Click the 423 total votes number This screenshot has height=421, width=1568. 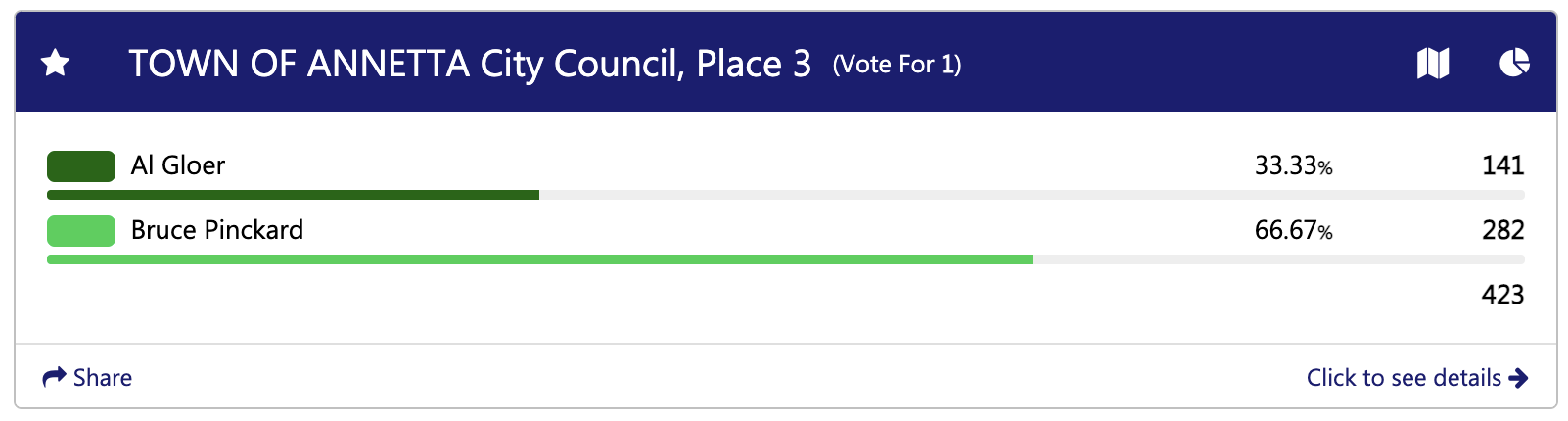pyautogui.click(x=1502, y=295)
